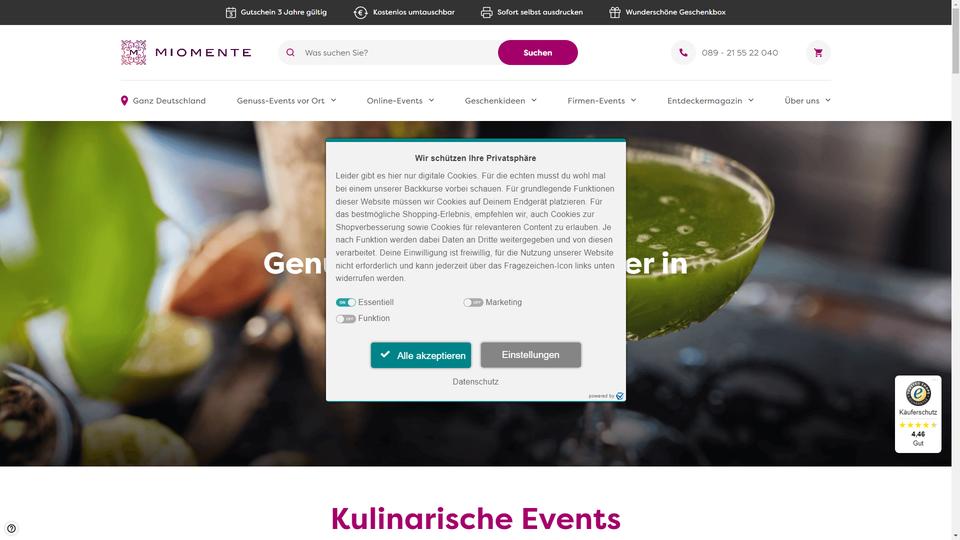Toggle the Essentiell cookie switch

(345, 302)
